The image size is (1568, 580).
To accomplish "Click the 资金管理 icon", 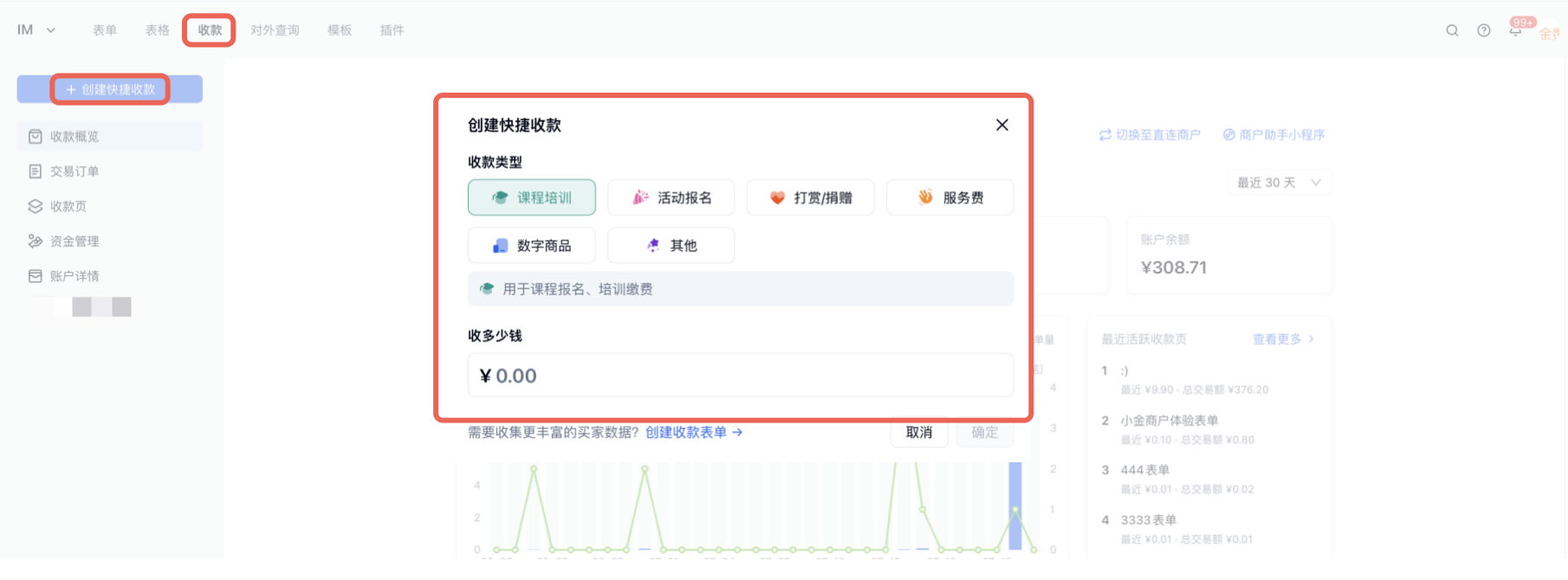I will tap(36, 241).
